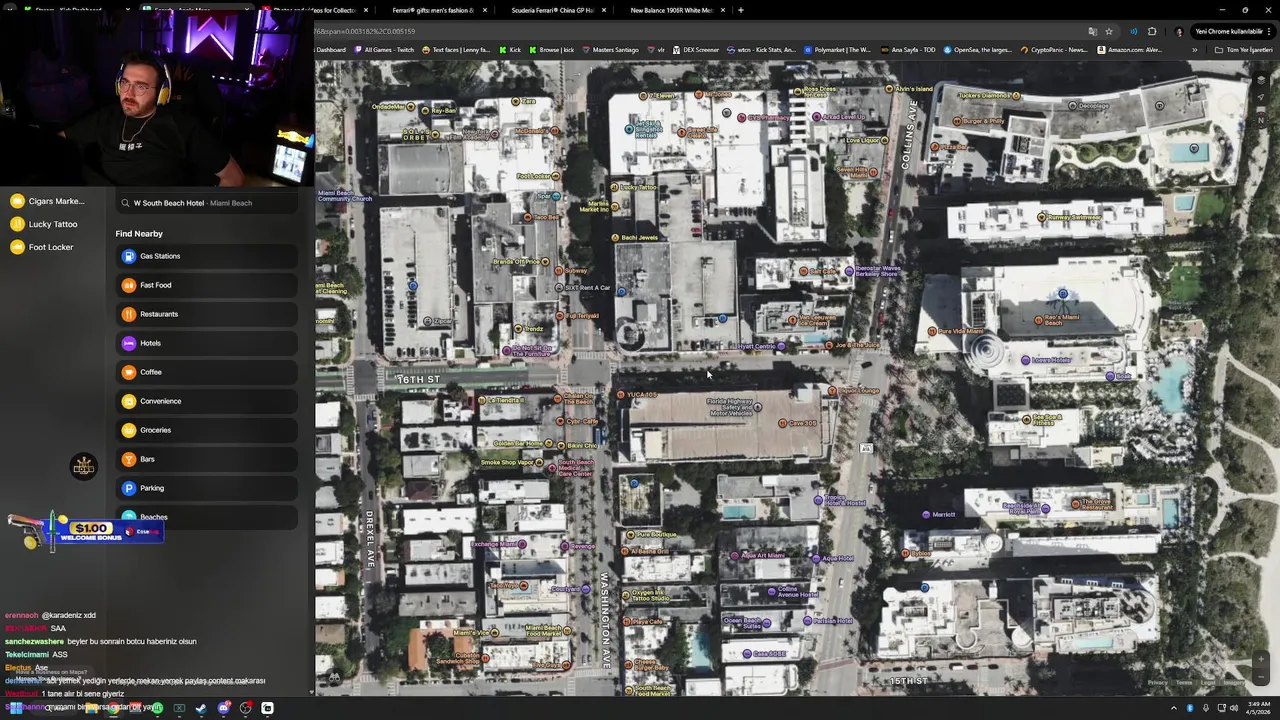The width and height of the screenshot is (1280, 720).
Task: Click the Joe & The Juice pin
Action: click(829, 345)
